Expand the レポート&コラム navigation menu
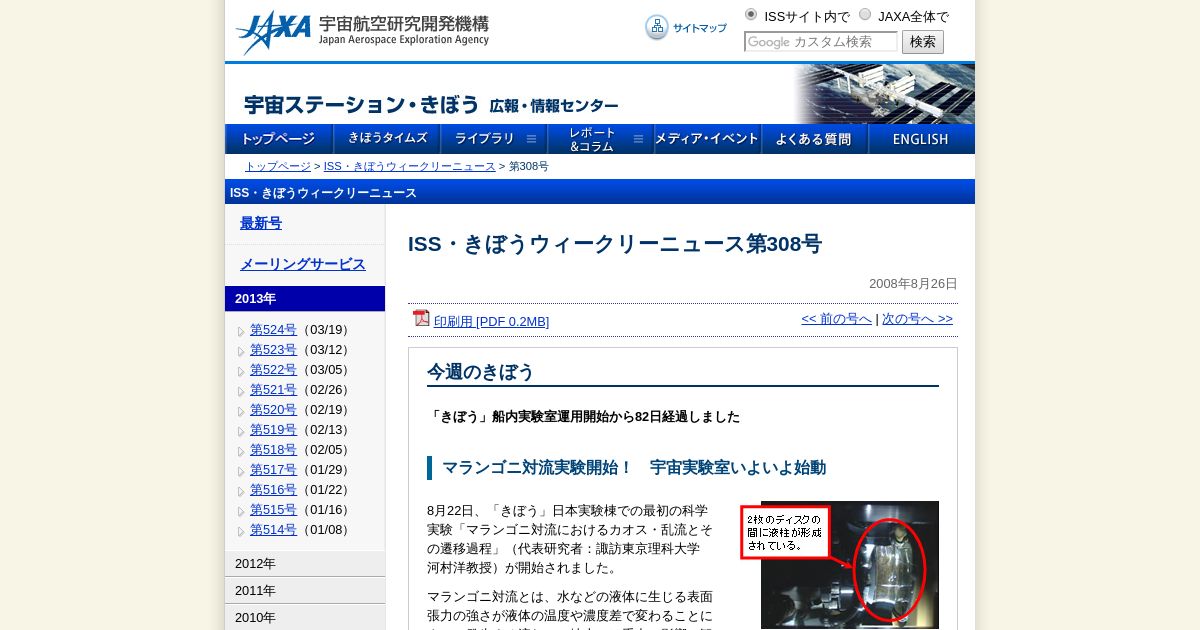 point(601,139)
